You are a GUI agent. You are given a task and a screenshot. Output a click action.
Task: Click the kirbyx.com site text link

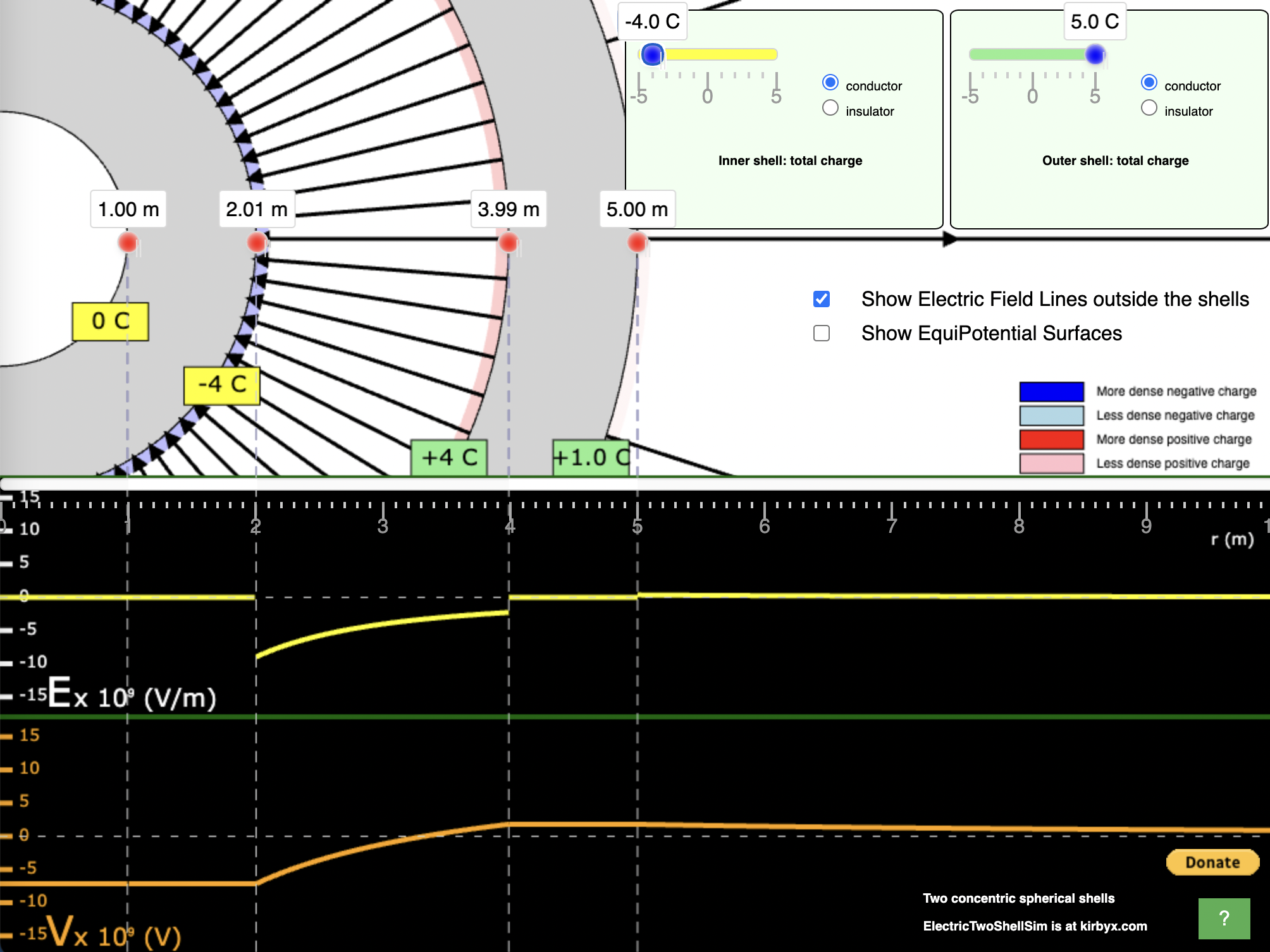tap(1113, 927)
